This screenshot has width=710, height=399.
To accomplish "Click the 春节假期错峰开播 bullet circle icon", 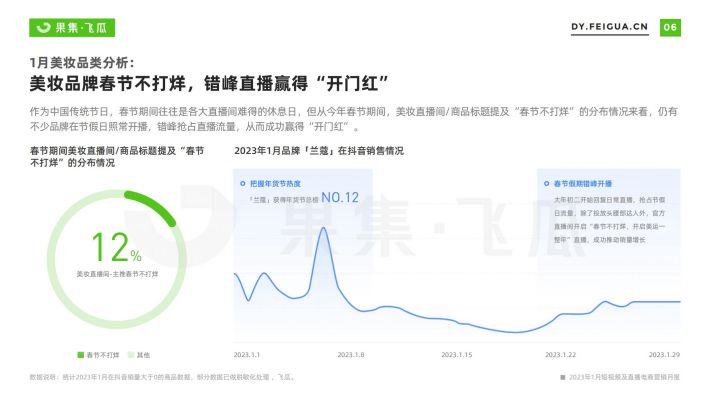I will (547, 183).
